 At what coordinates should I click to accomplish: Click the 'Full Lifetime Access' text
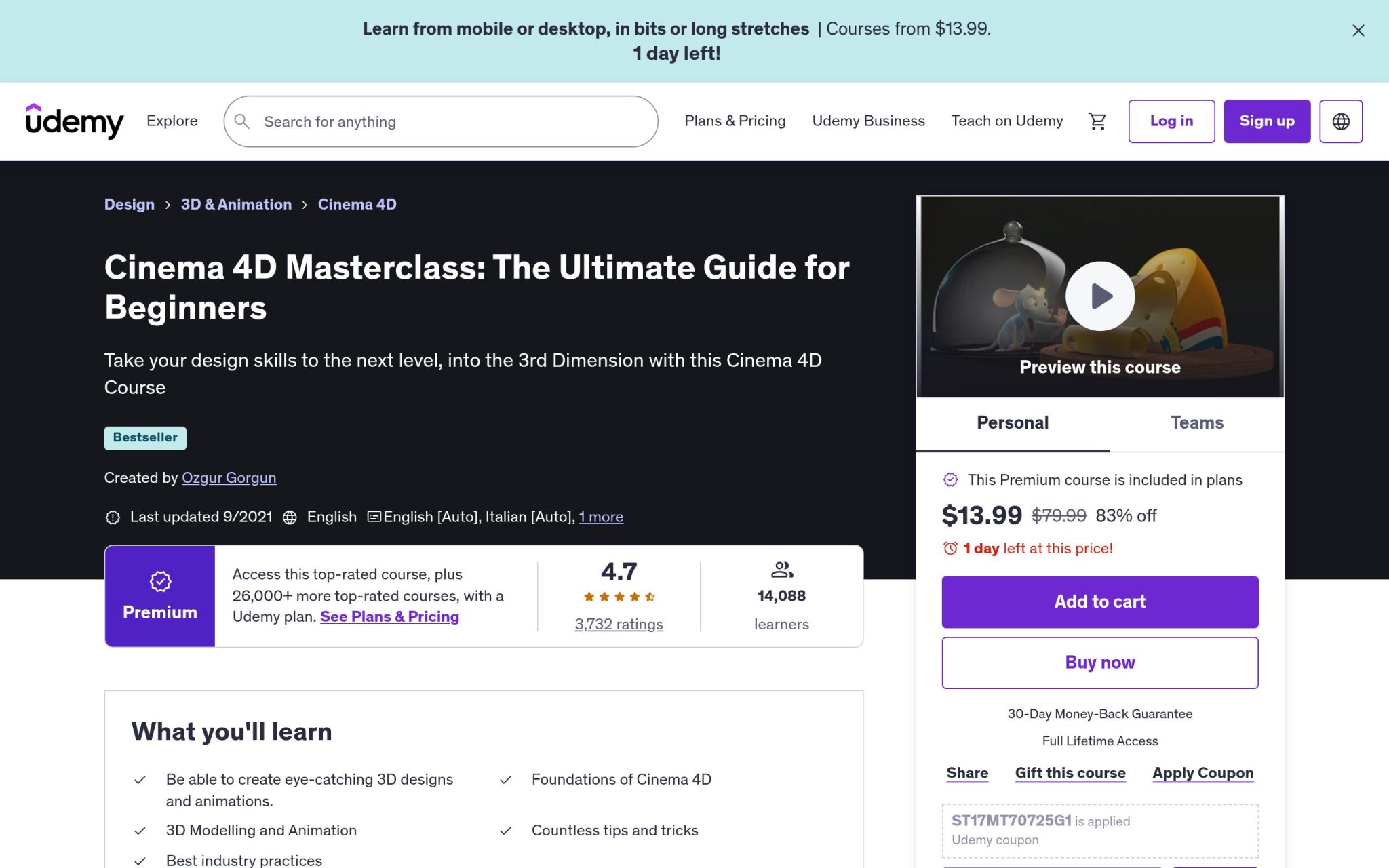point(1100,741)
